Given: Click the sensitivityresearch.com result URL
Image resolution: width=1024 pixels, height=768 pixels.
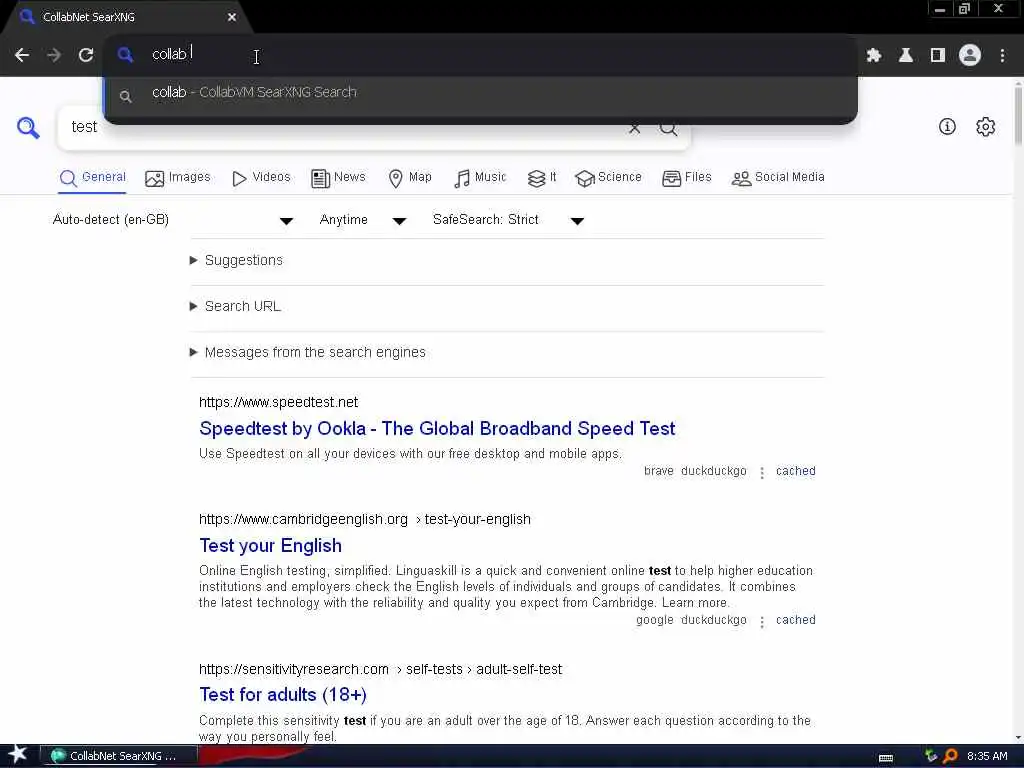Looking at the screenshot, I should coord(380,669).
